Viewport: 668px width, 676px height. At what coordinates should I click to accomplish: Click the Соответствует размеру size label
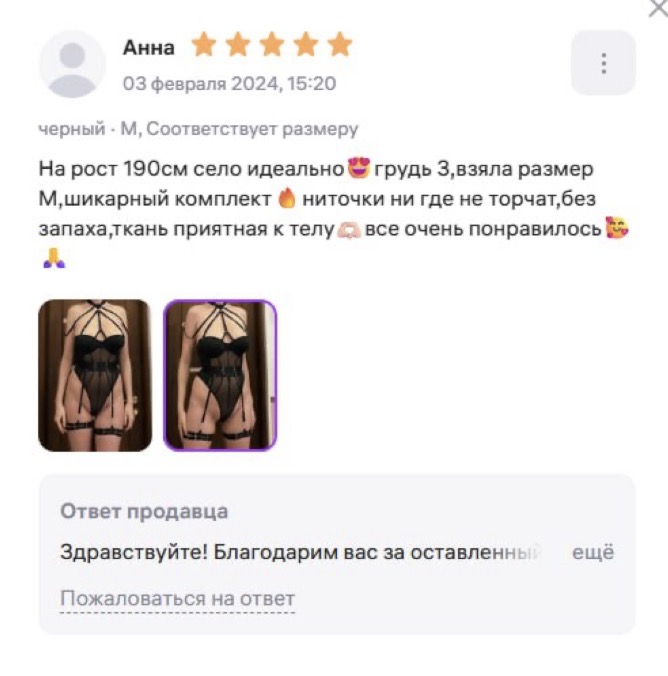click(252, 128)
